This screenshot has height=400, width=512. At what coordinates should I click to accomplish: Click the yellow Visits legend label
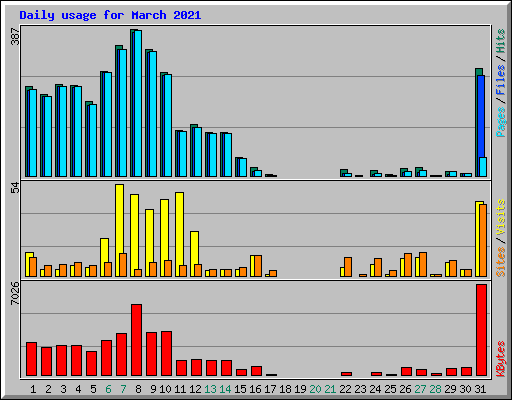point(501,217)
